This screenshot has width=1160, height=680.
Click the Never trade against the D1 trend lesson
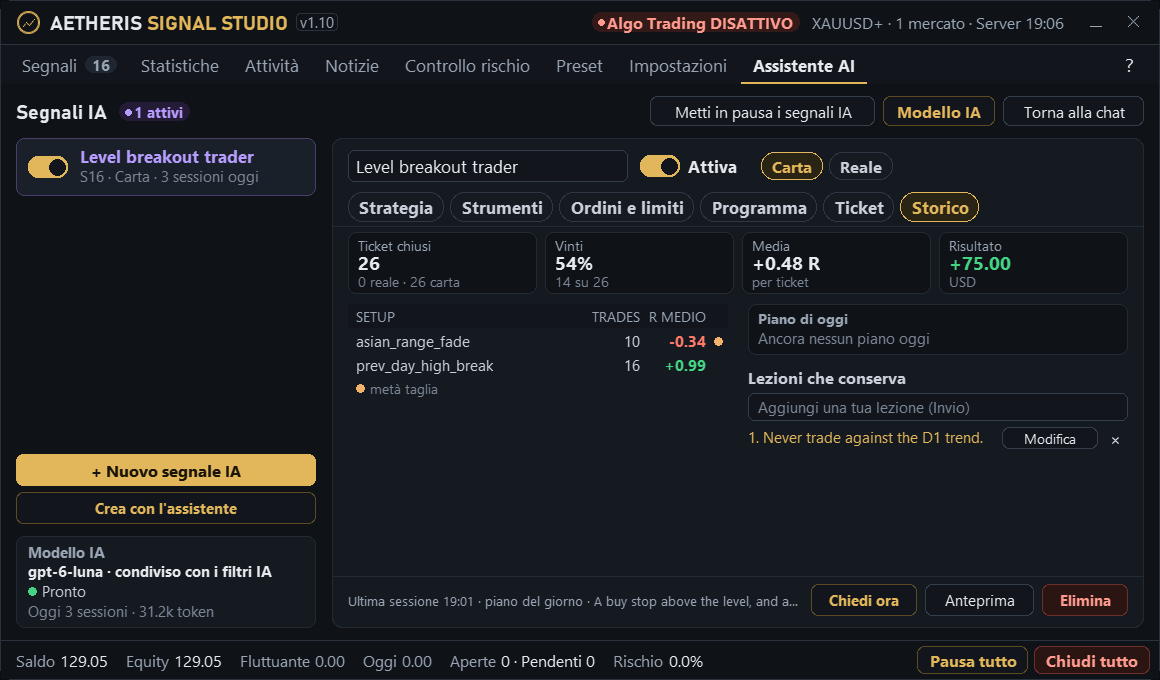click(866, 438)
